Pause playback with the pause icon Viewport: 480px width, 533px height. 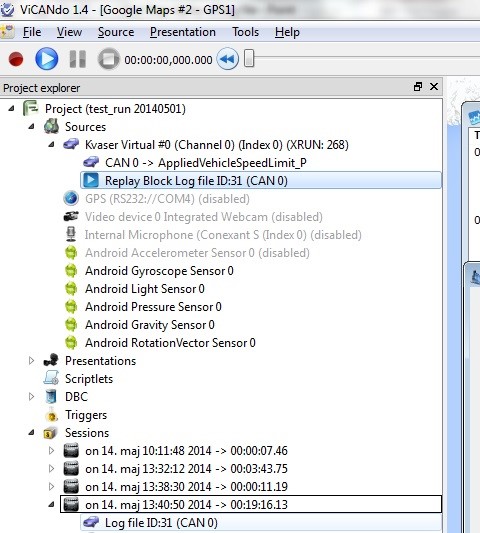78,59
